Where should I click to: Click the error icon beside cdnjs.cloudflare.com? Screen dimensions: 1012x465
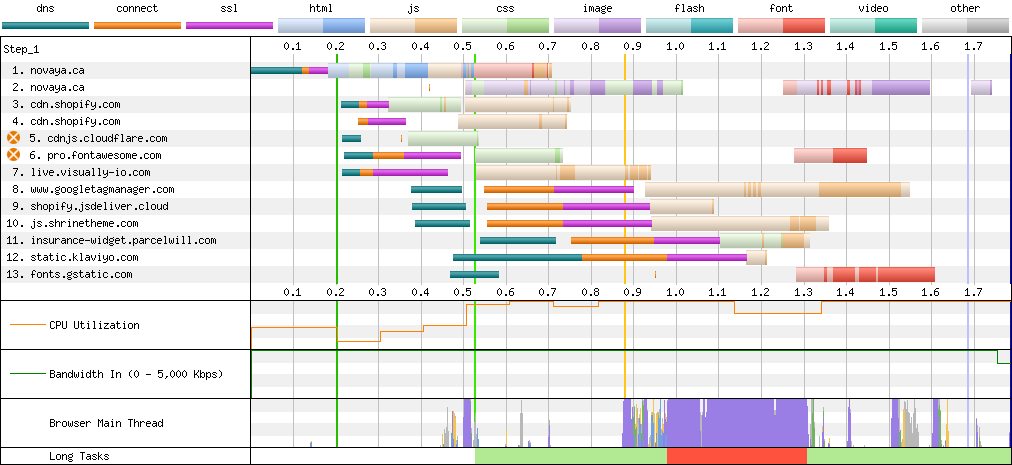pyautogui.click(x=14, y=138)
